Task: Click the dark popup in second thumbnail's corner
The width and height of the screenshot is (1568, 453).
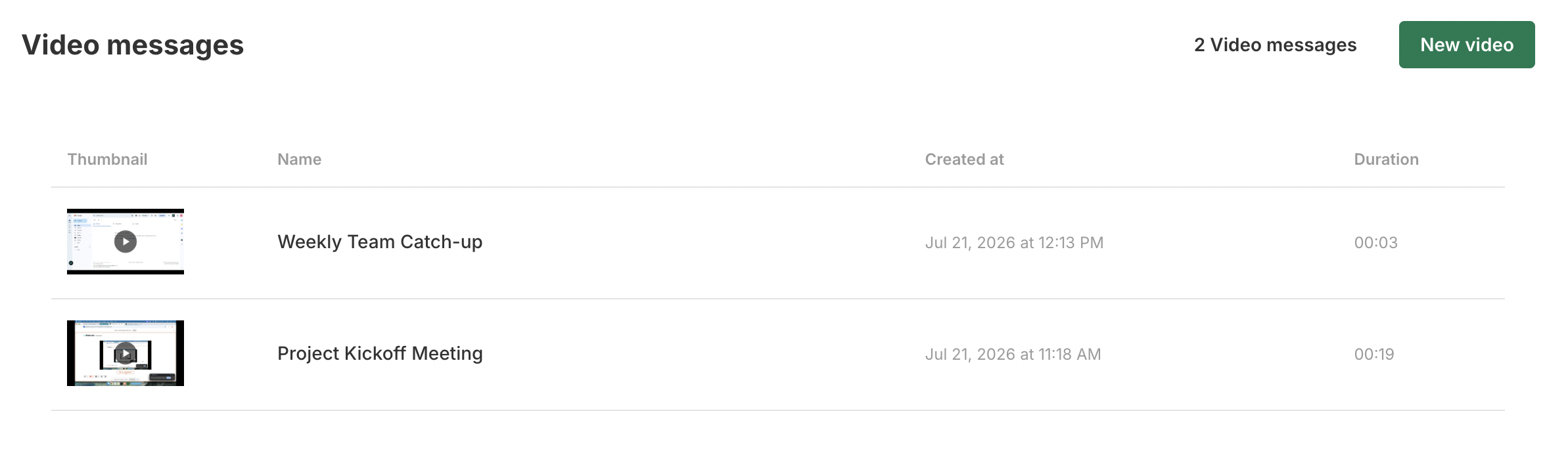Action: [162, 377]
